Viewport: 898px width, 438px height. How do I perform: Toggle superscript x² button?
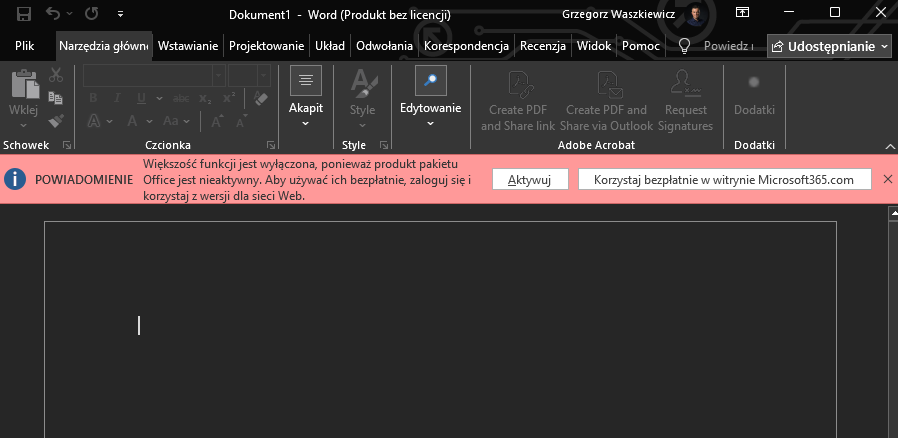pos(229,98)
